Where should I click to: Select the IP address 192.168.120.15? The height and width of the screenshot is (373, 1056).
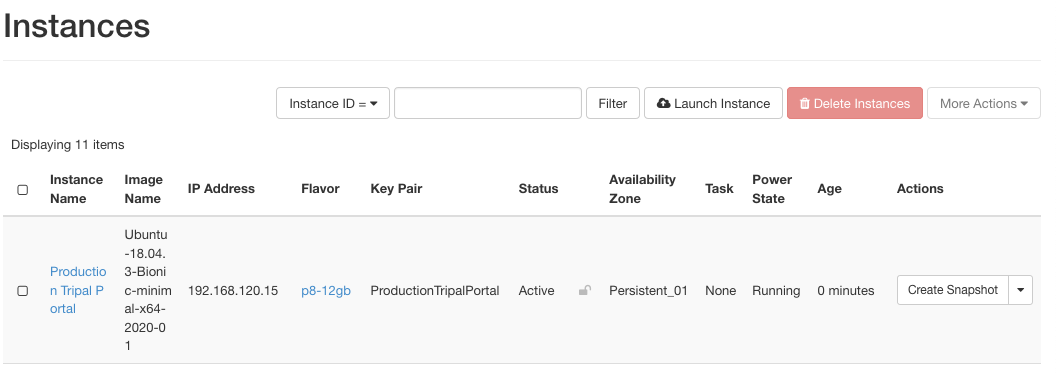click(233, 291)
